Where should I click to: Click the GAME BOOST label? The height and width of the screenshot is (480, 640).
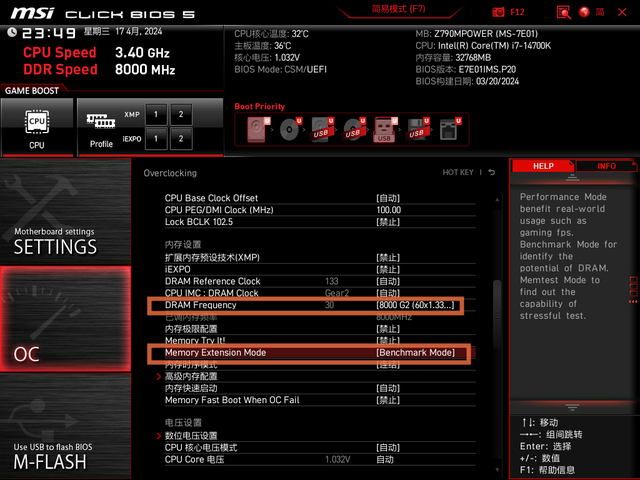tap(32, 91)
